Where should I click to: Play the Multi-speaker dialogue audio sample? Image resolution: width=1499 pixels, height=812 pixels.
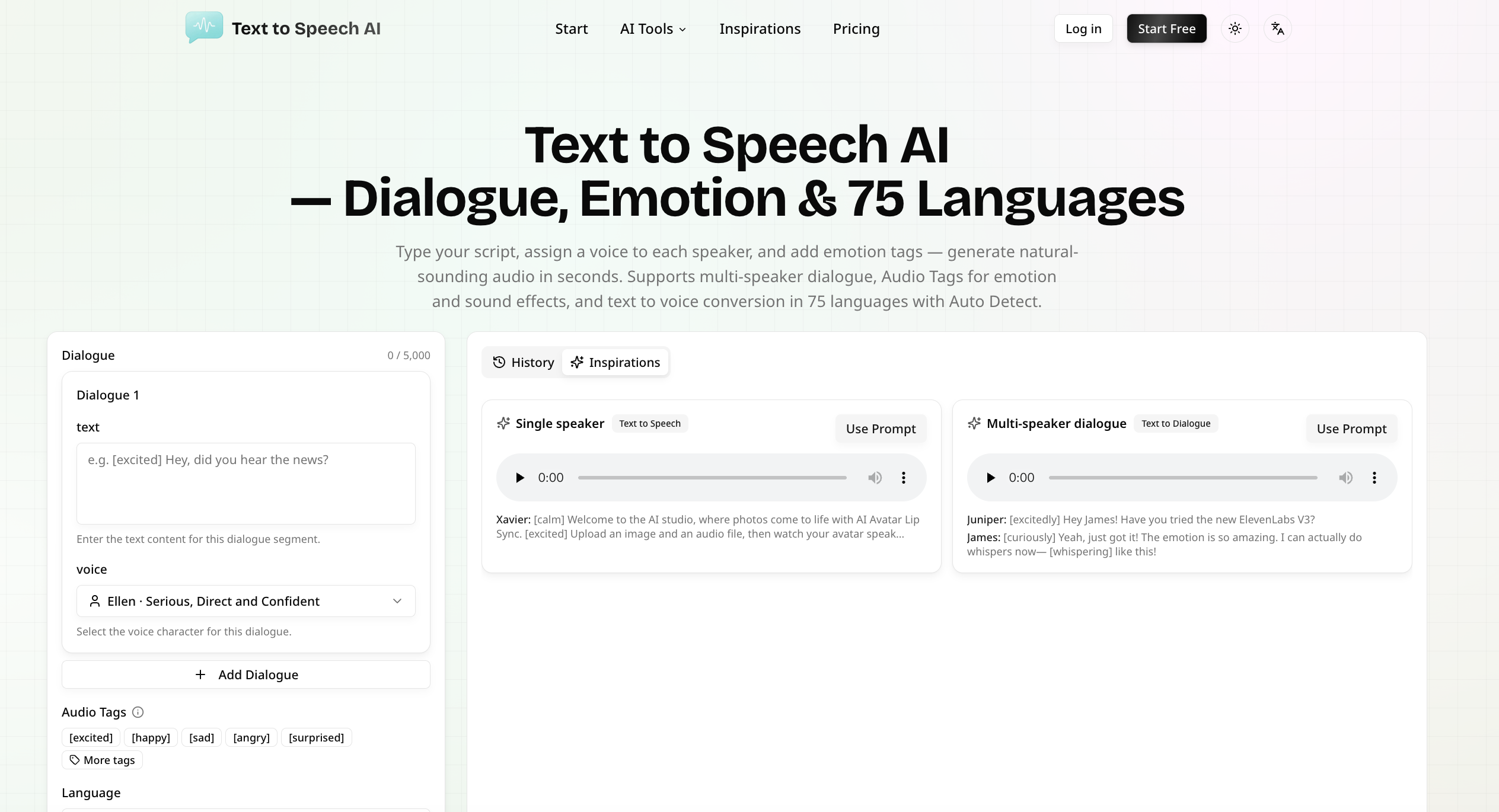tap(990, 478)
